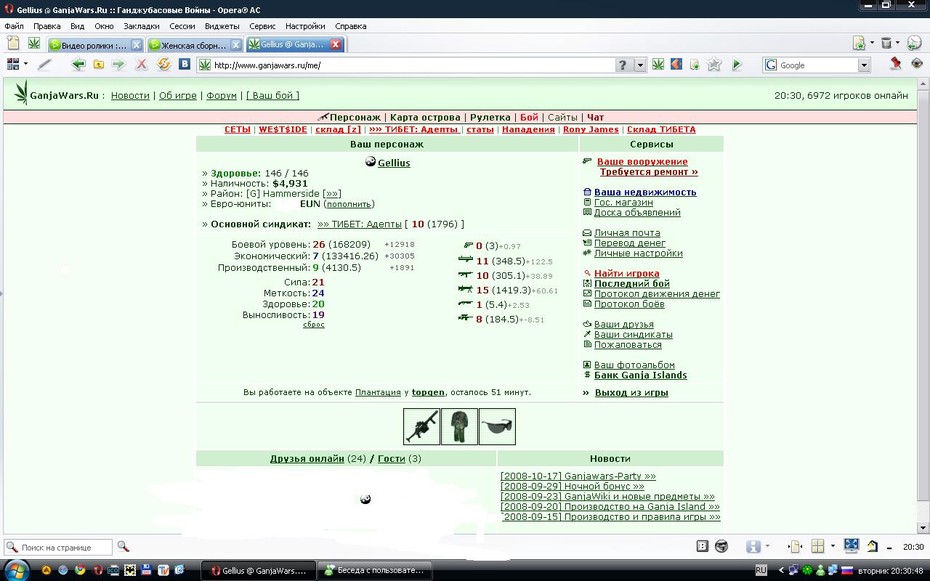Click the blue-orange fish toolbar icon
Screen dimensions: 930x581
pos(676,64)
